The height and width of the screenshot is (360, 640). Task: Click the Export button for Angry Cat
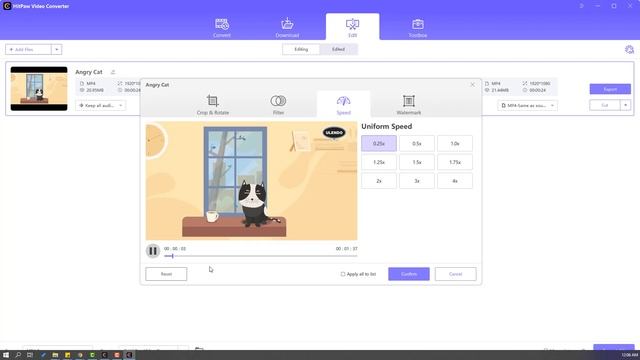(x=610, y=89)
